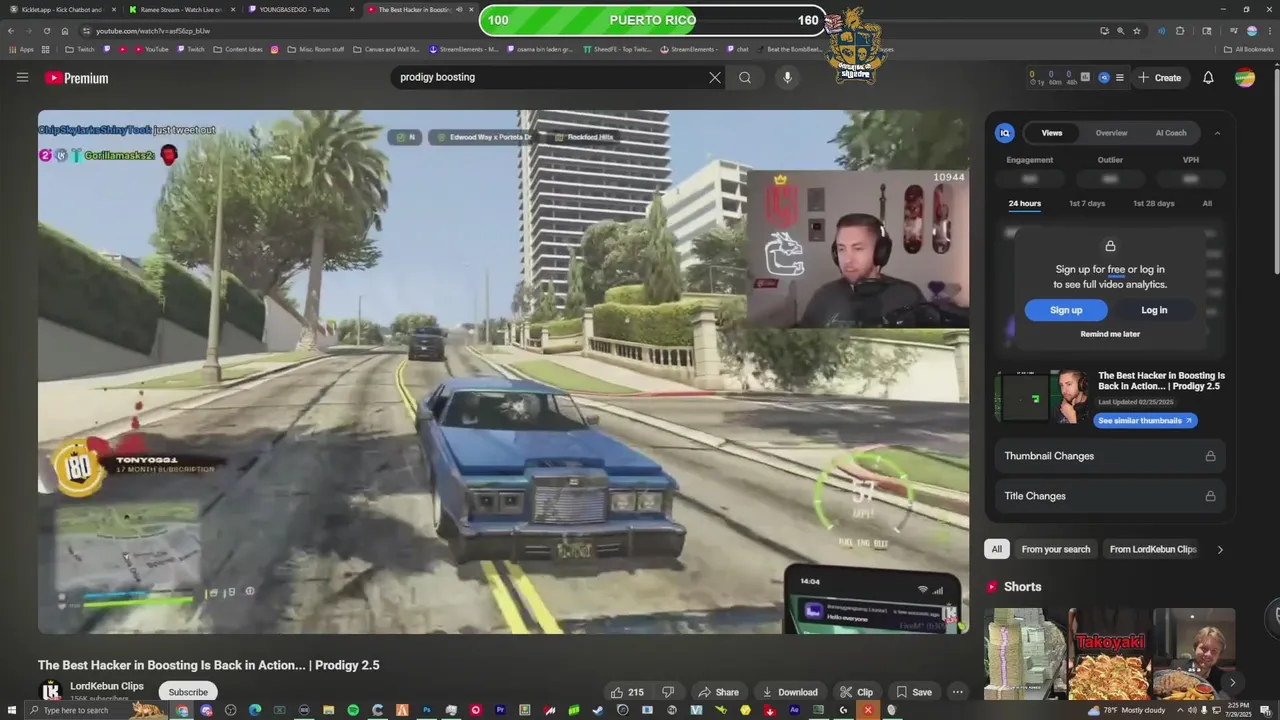Open the account avatar menu

[1244, 77]
